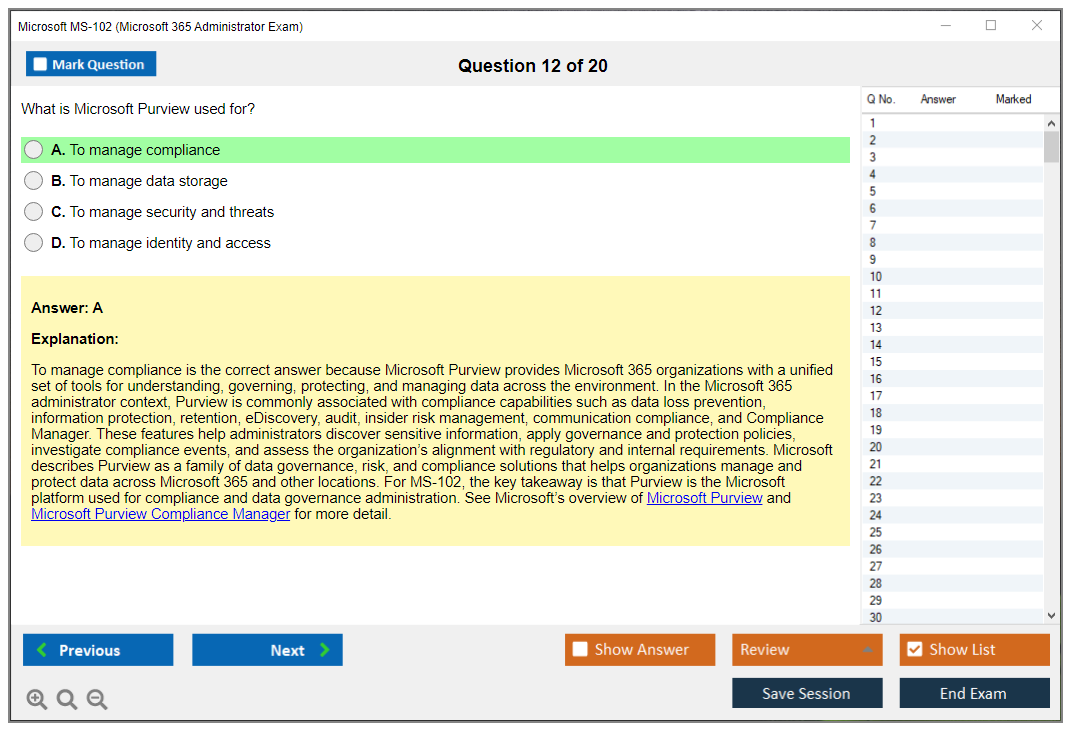Select question 3 in the list

953,157
